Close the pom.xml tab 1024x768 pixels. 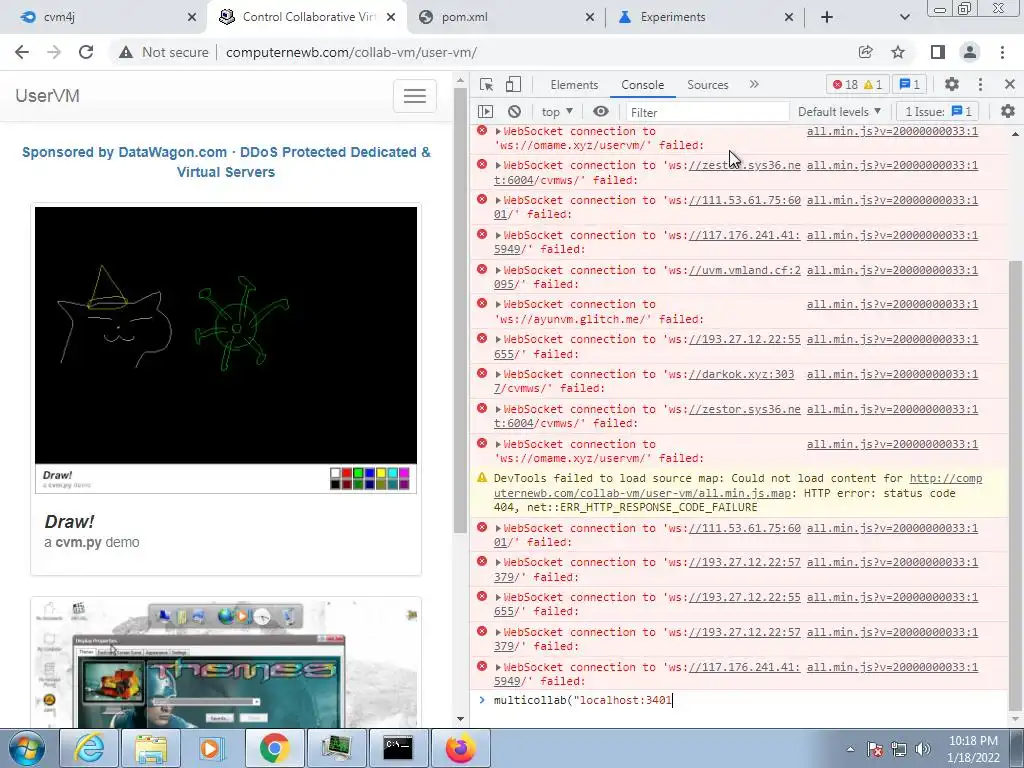coord(590,17)
